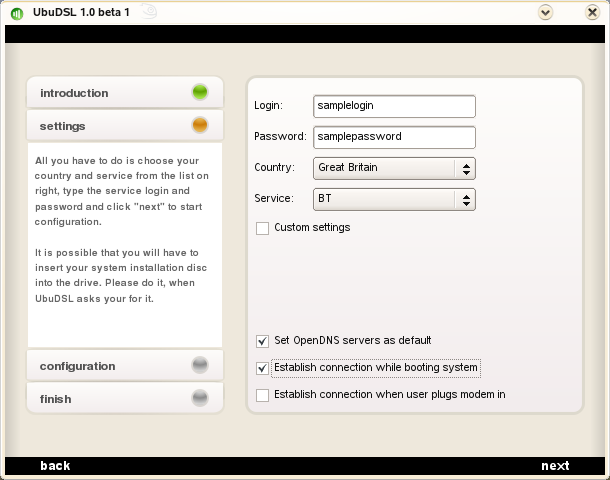
Task: Click the 'Service:' label
Action: click(x=274, y=198)
